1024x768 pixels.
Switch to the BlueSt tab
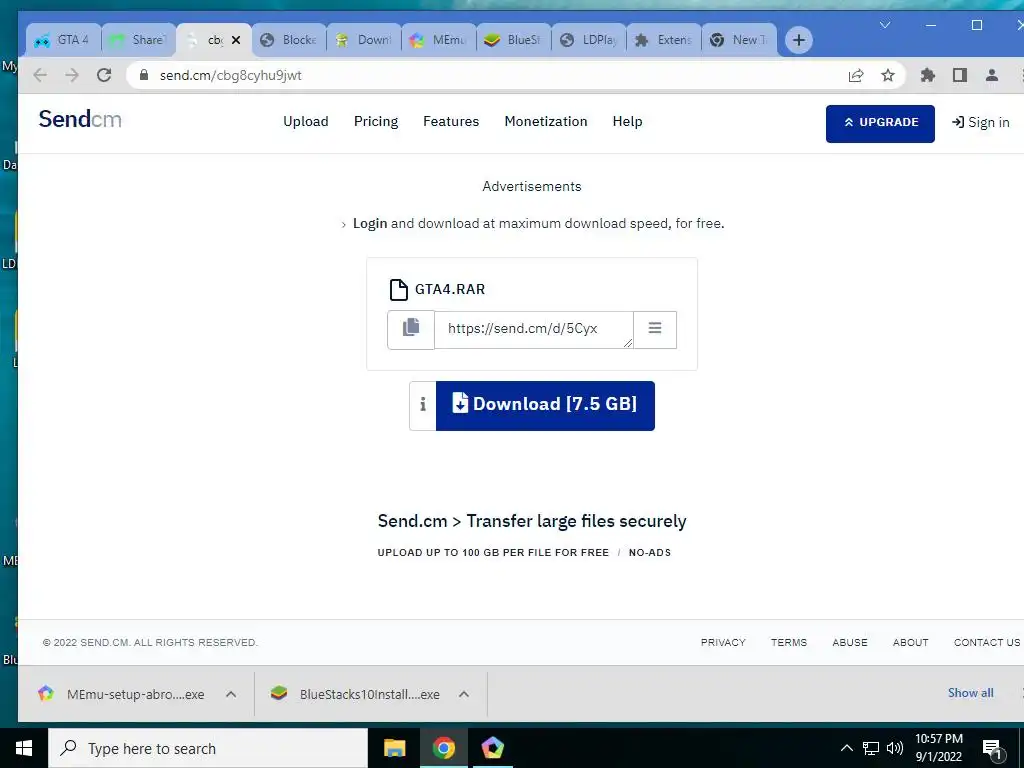click(514, 40)
